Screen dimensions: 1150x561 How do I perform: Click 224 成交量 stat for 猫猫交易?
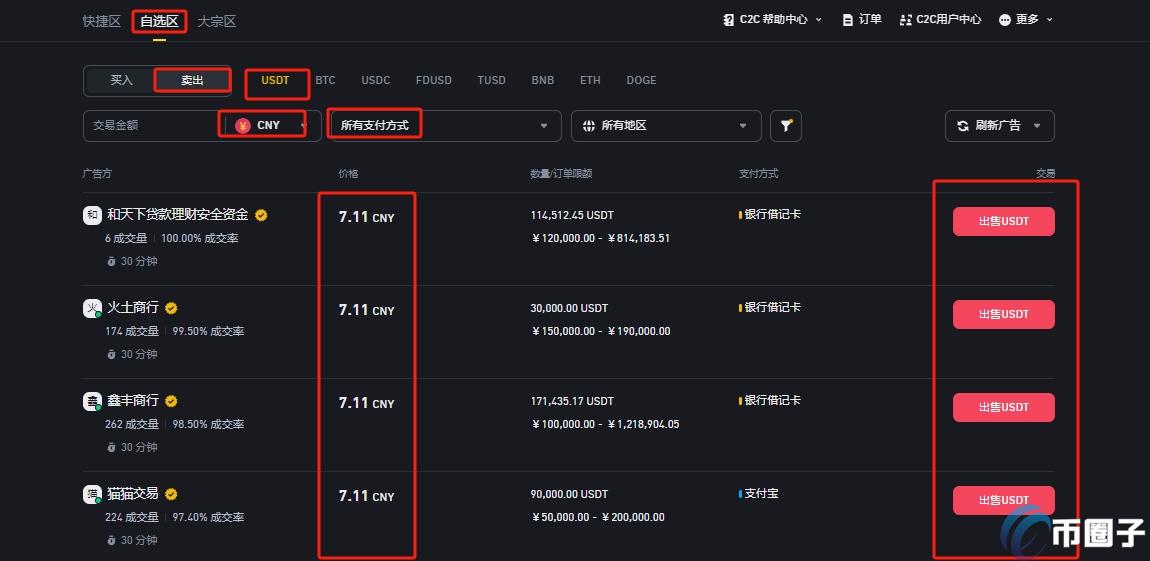tap(132, 518)
